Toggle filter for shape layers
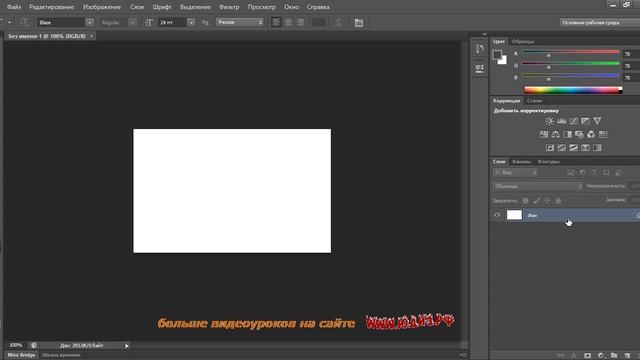Screen dimensions: 640x360 pyautogui.click(x=606, y=173)
